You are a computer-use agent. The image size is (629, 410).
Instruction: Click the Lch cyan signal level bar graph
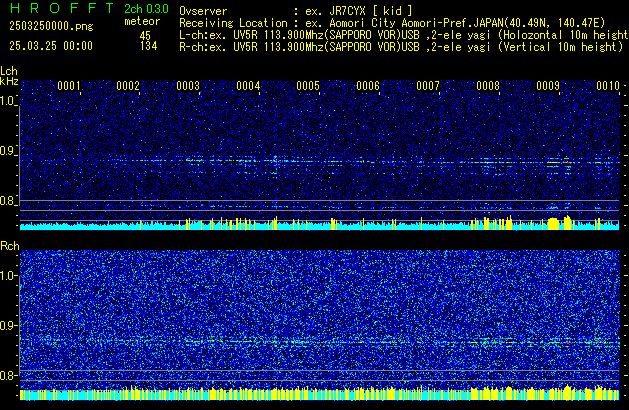point(320,224)
